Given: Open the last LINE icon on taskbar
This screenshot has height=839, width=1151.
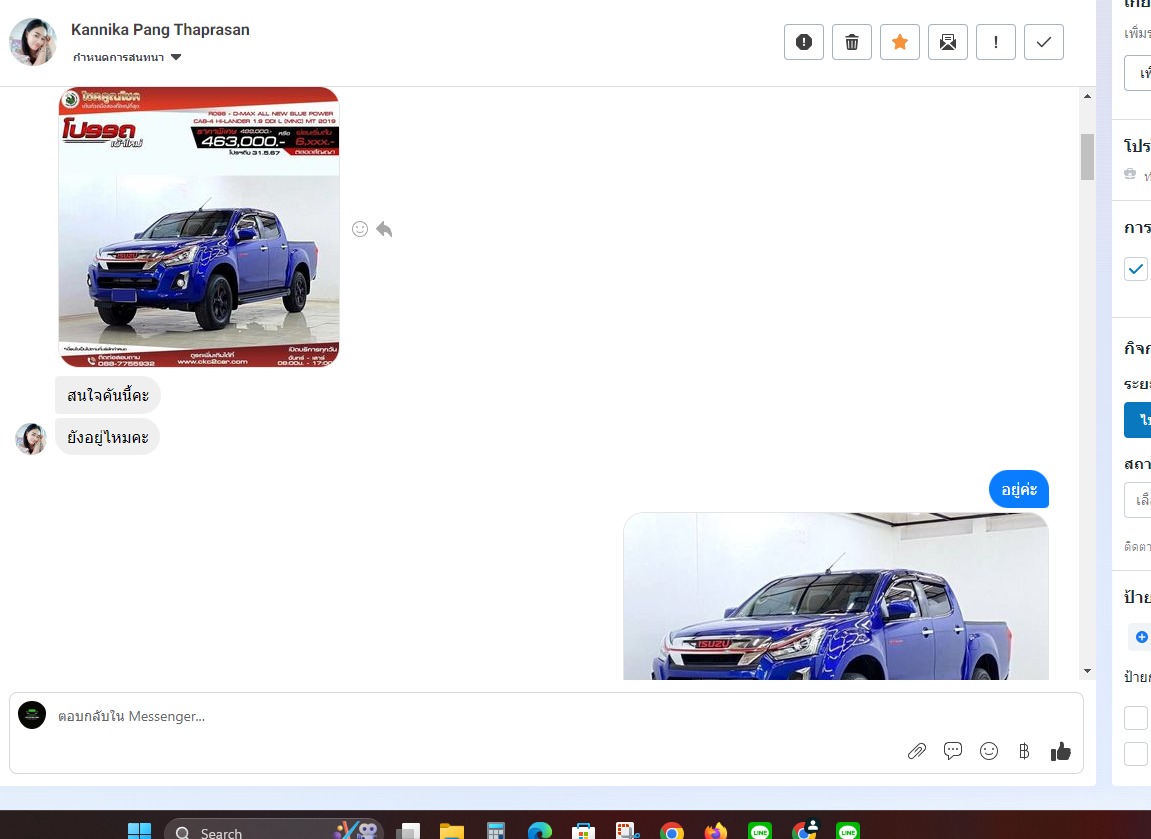Looking at the screenshot, I should click(848, 832).
